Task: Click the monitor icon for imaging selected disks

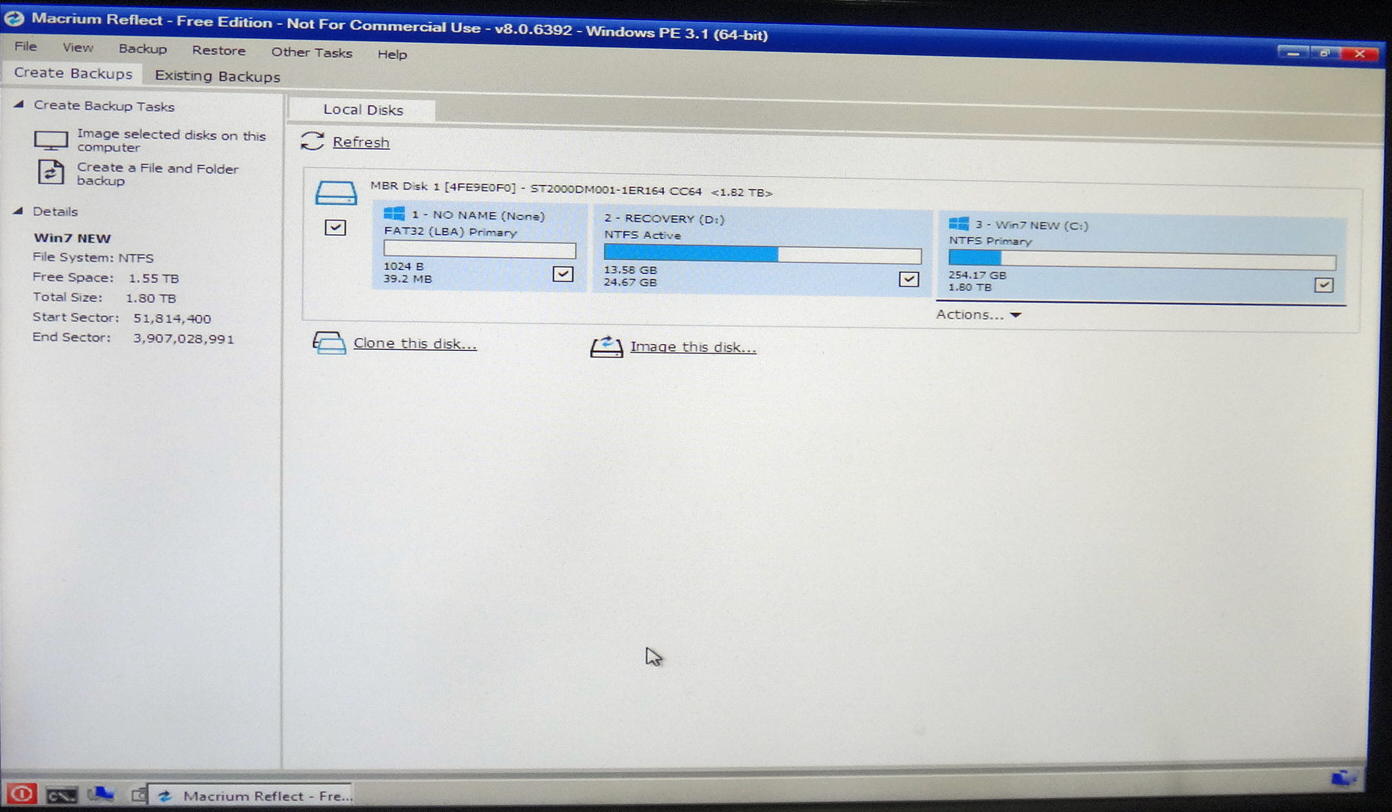Action: [51, 141]
